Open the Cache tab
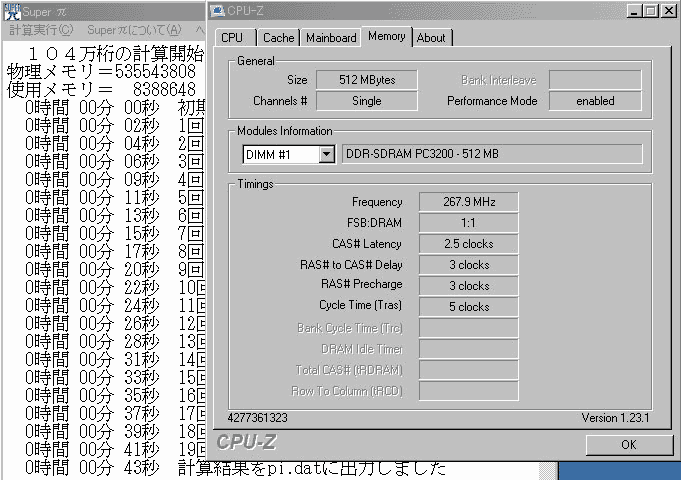Viewport: 681px width, 480px height. click(x=278, y=38)
